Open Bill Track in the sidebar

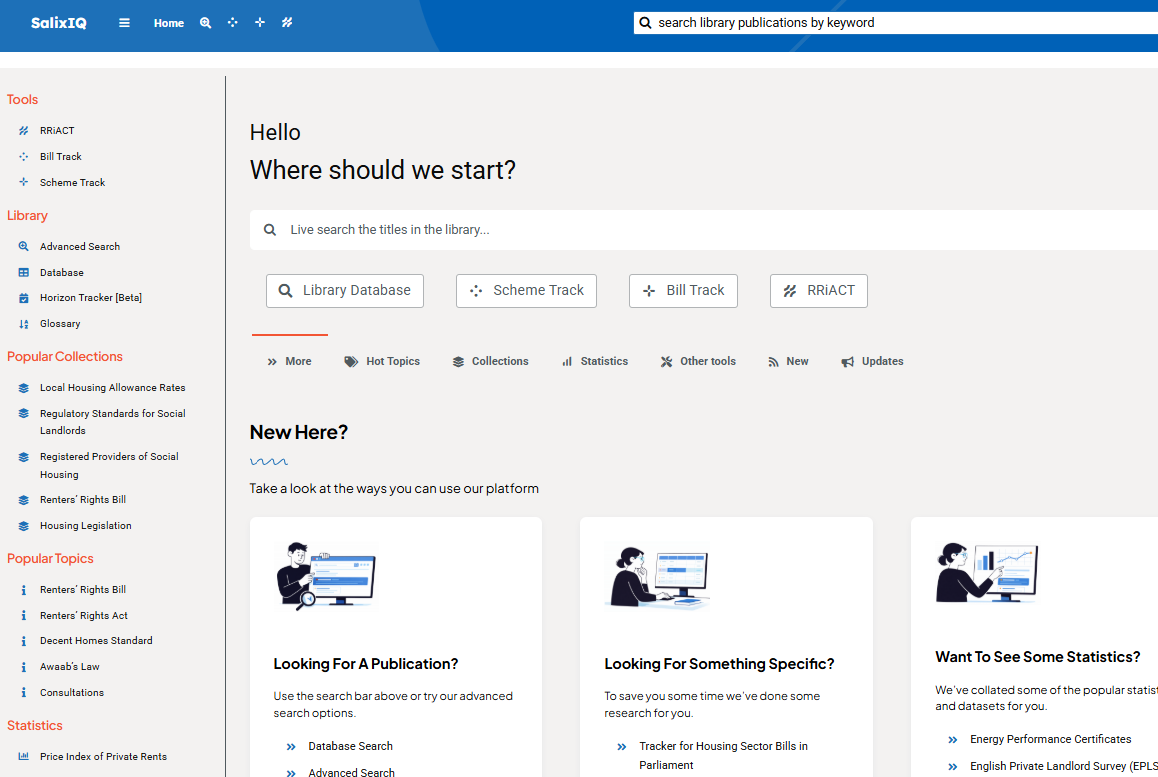pyautogui.click(x=60, y=157)
